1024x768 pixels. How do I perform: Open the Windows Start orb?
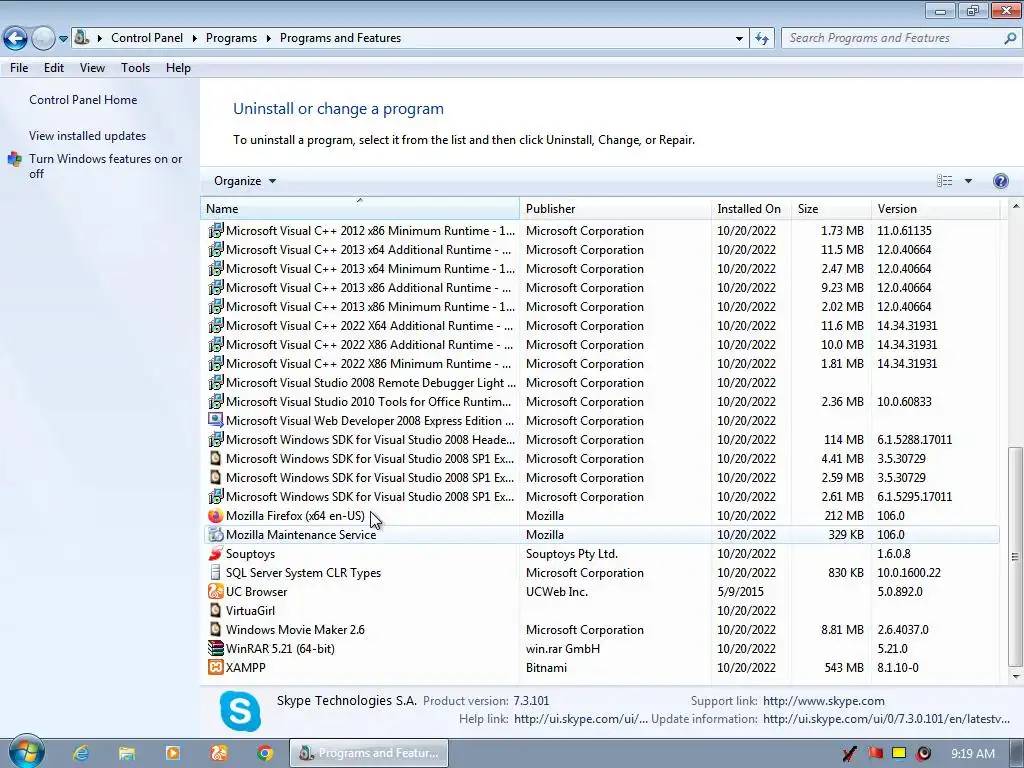26,752
